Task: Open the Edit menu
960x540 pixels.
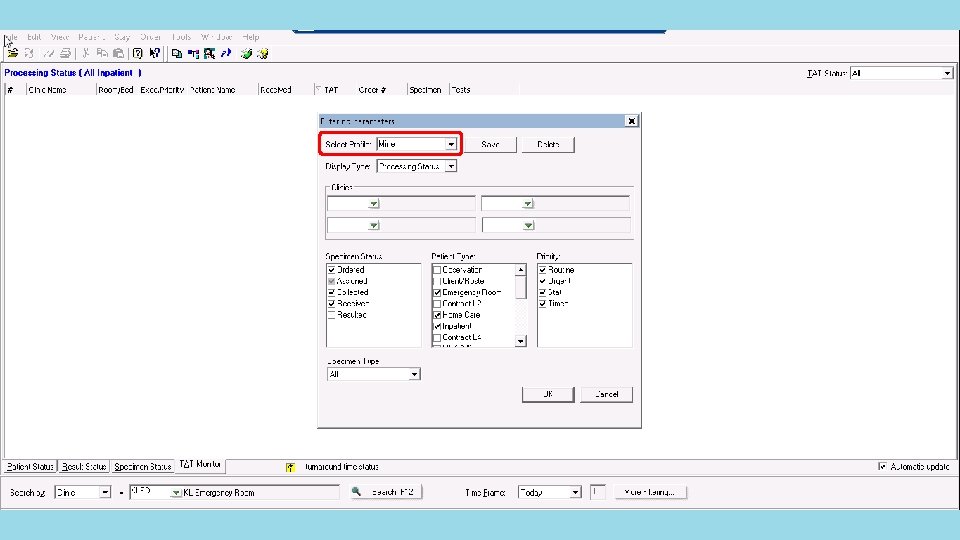Action: click(x=34, y=37)
